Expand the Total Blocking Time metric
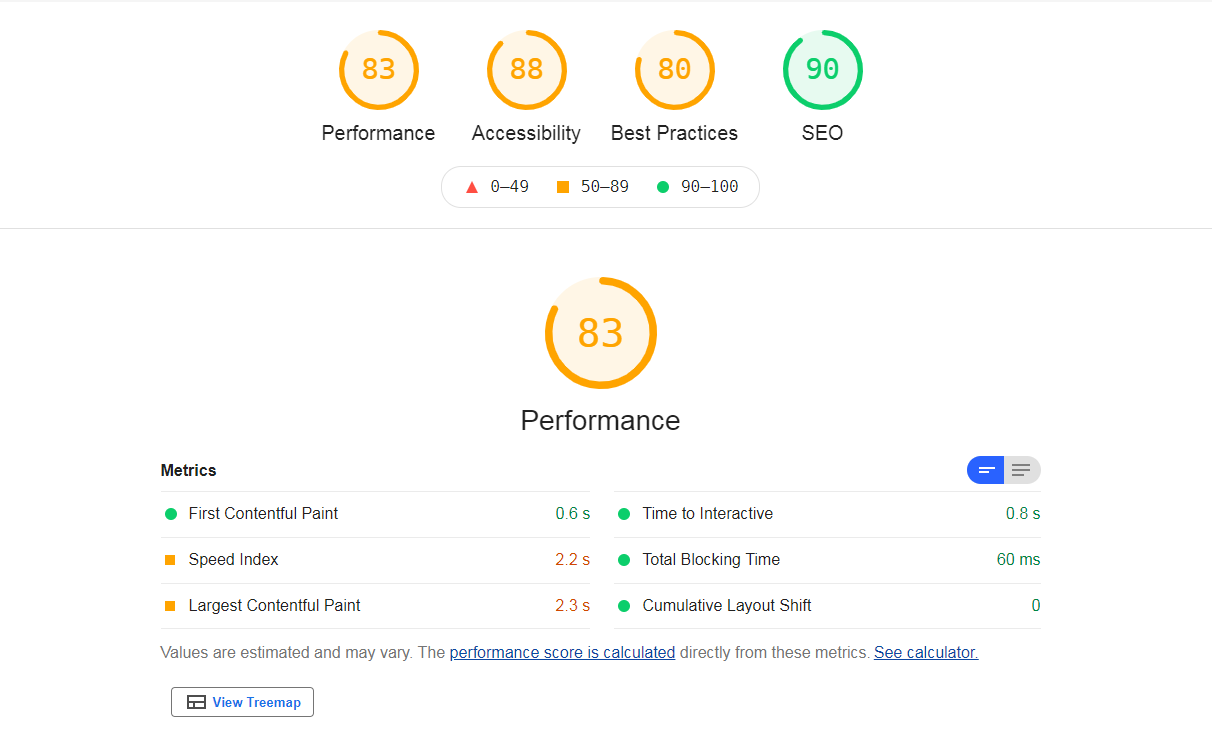The image size is (1212, 735). (710, 560)
